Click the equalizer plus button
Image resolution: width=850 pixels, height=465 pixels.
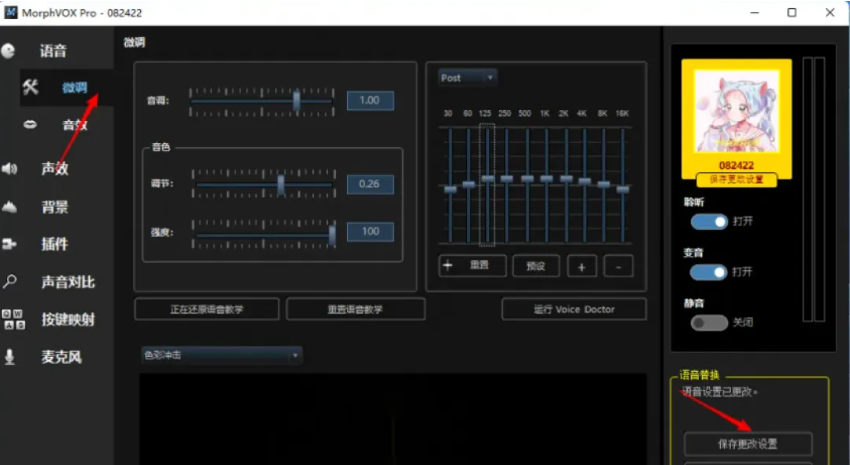[582, 266]
